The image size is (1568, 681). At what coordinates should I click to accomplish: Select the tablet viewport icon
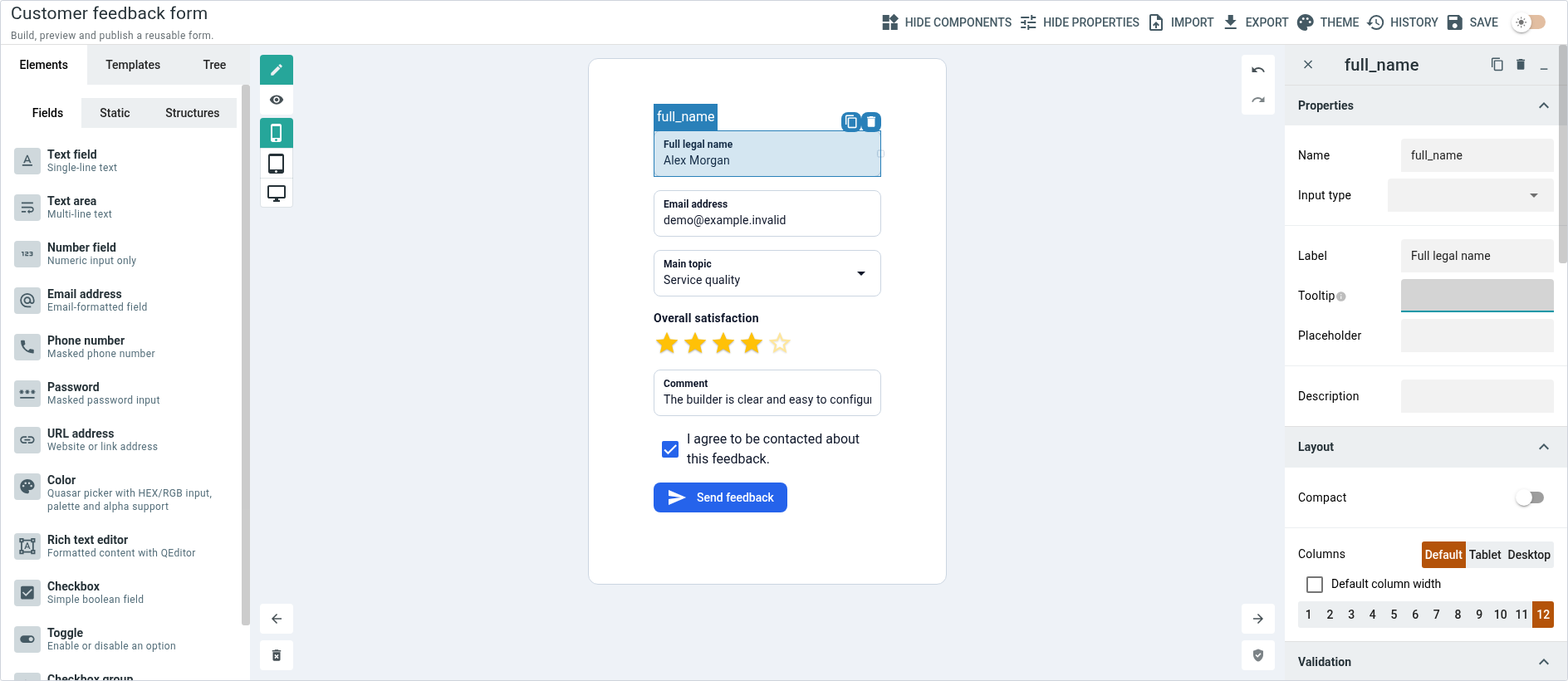click(277, 164)
